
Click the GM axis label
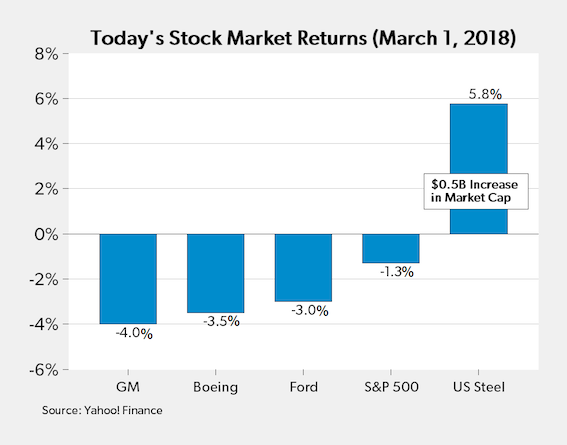128,387
